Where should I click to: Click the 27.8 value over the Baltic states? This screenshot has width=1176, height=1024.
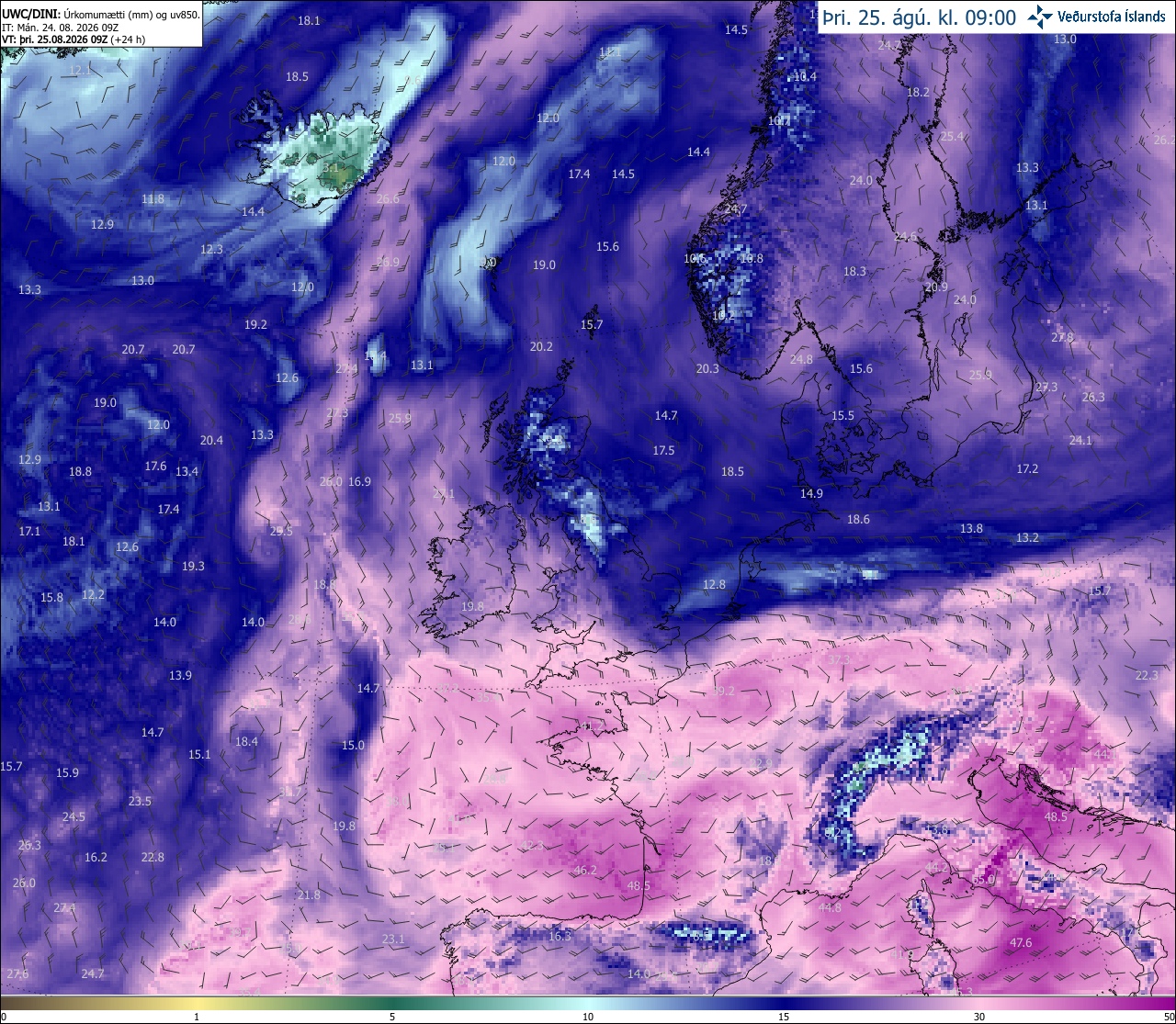click(1062, 337)
